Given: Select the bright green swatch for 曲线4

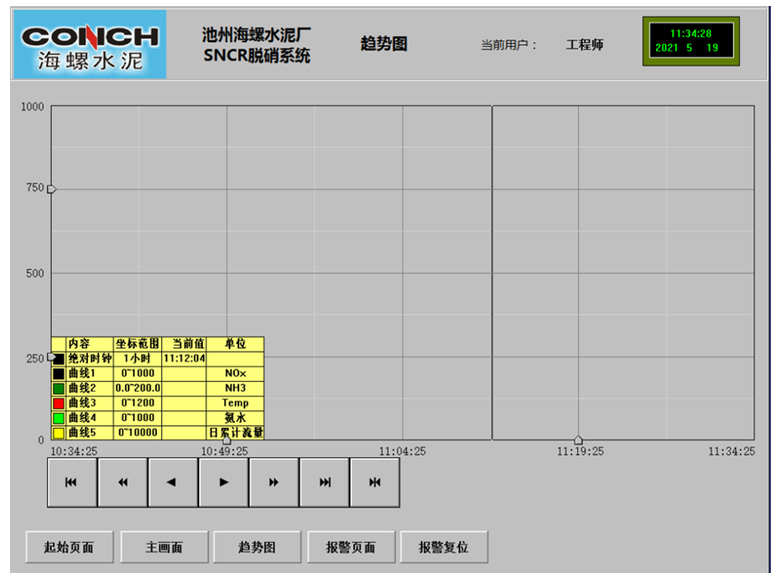Looking at the screenshot, I should click(59, 418).
